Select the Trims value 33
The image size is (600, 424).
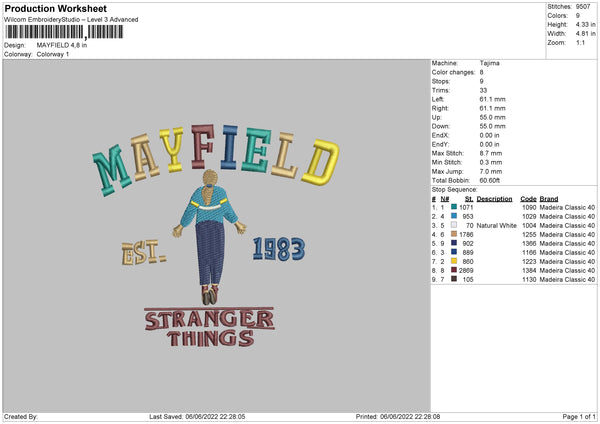pyautogui.click(x=483, y=90)
